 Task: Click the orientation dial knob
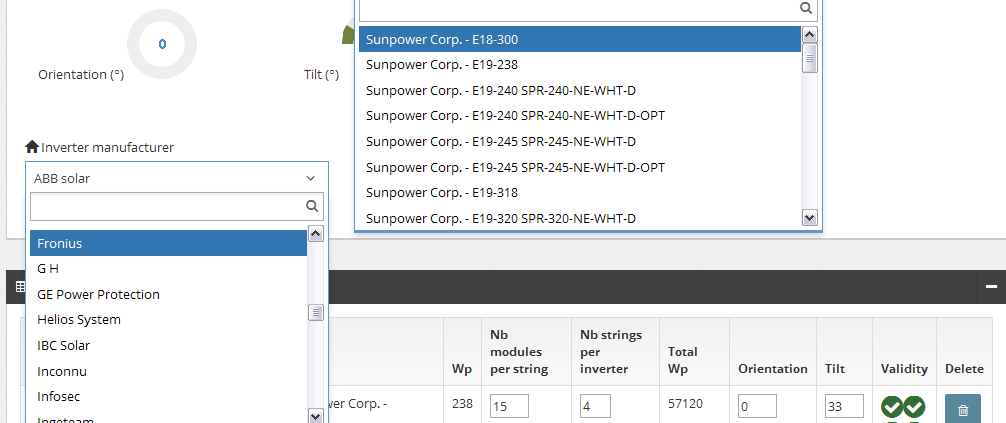162,44
